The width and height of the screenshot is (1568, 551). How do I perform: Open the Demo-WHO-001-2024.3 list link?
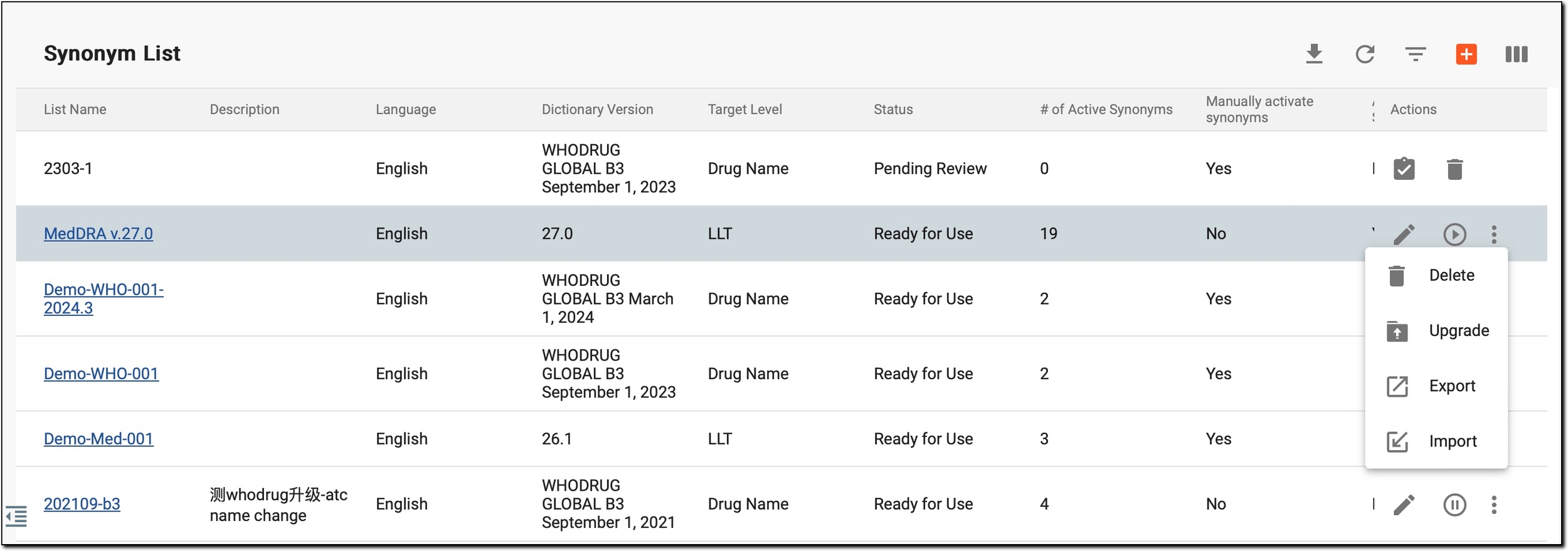[x=103, y=299]
